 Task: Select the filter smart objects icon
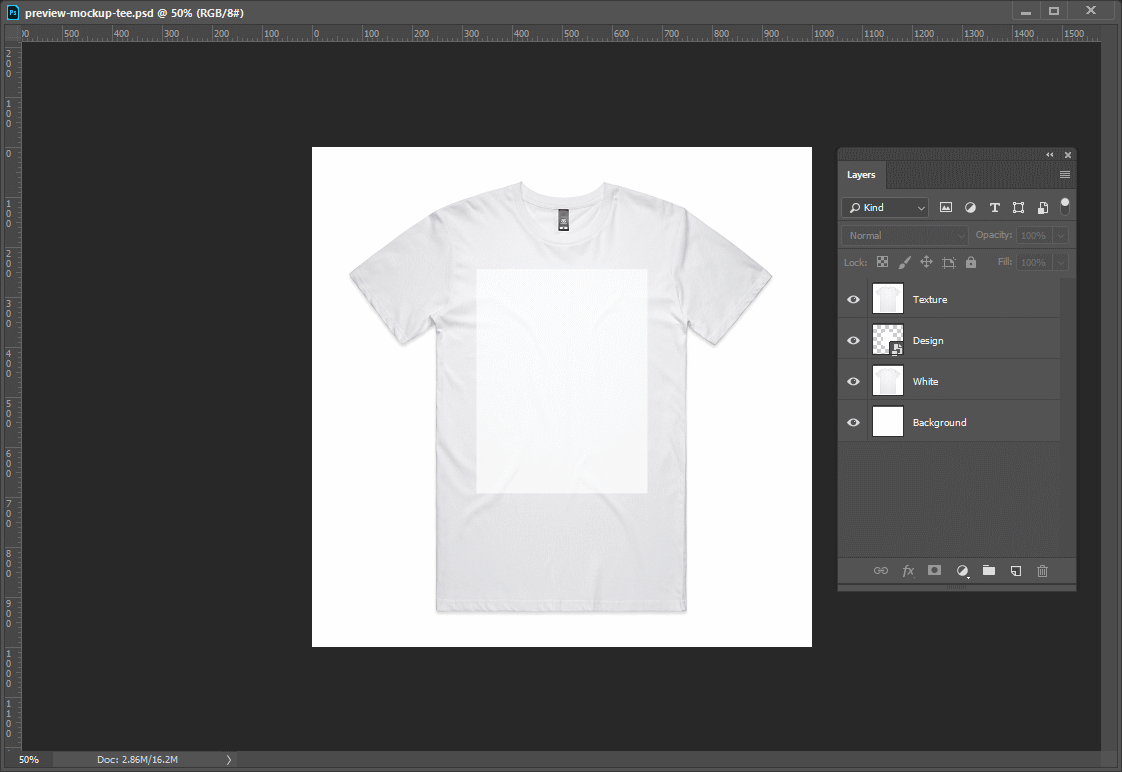pos(1042,207)
